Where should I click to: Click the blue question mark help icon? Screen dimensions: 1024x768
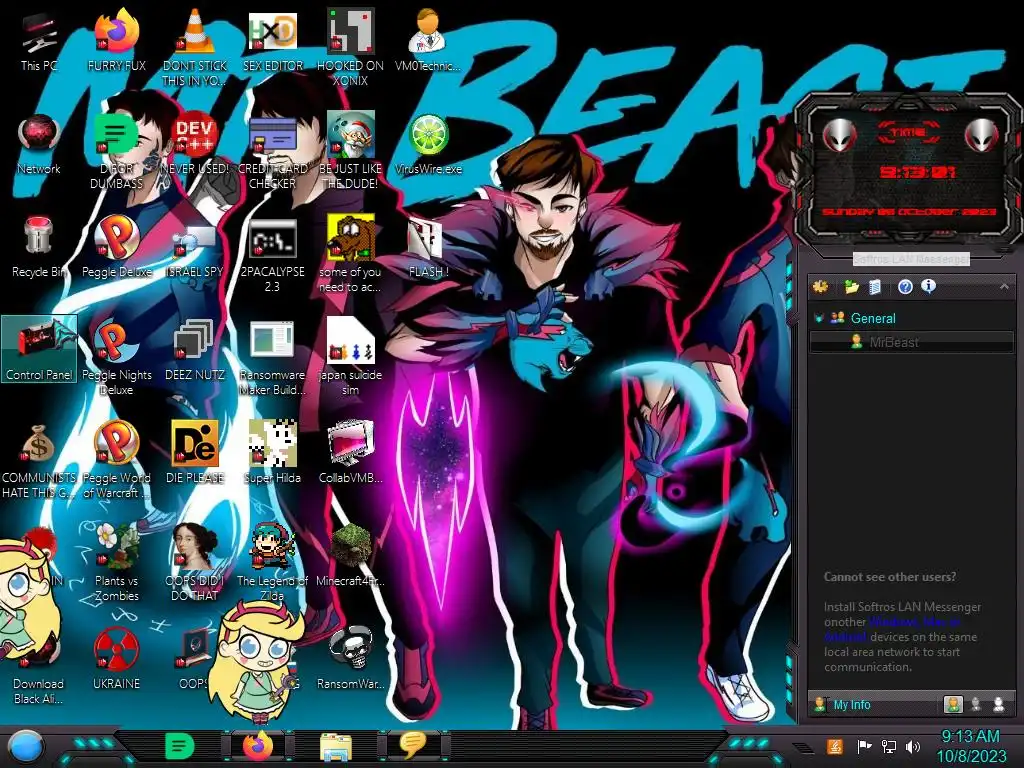point(905,287)
